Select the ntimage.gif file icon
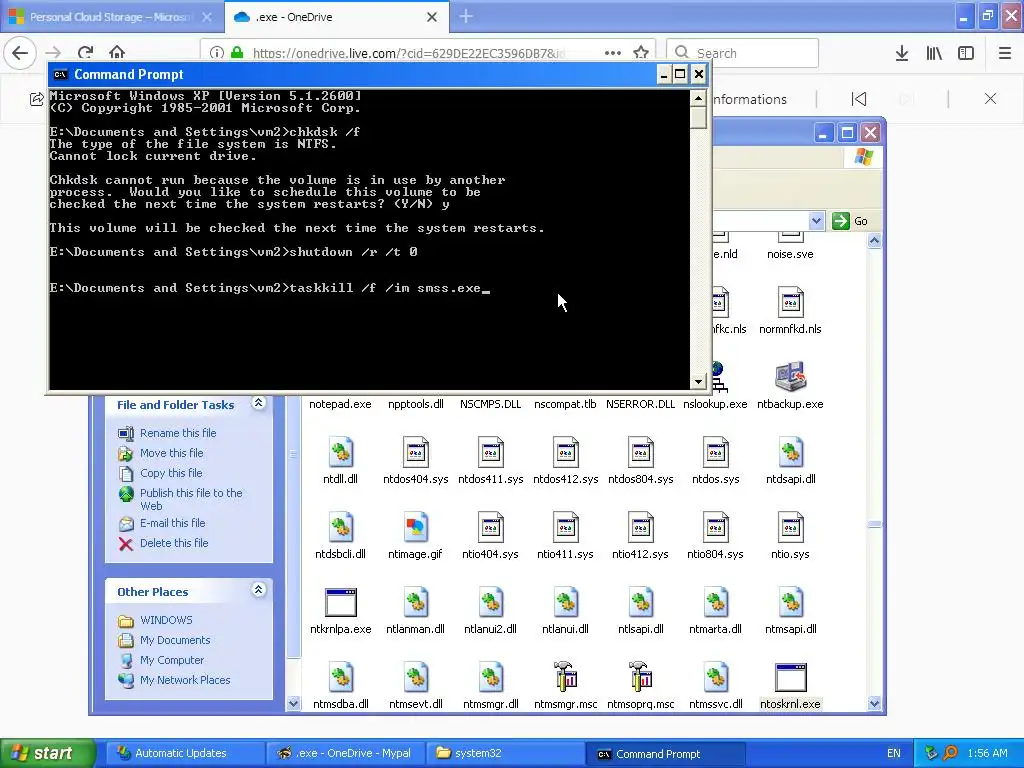The height and width of the screenshot is (768, 1024). 415,528
